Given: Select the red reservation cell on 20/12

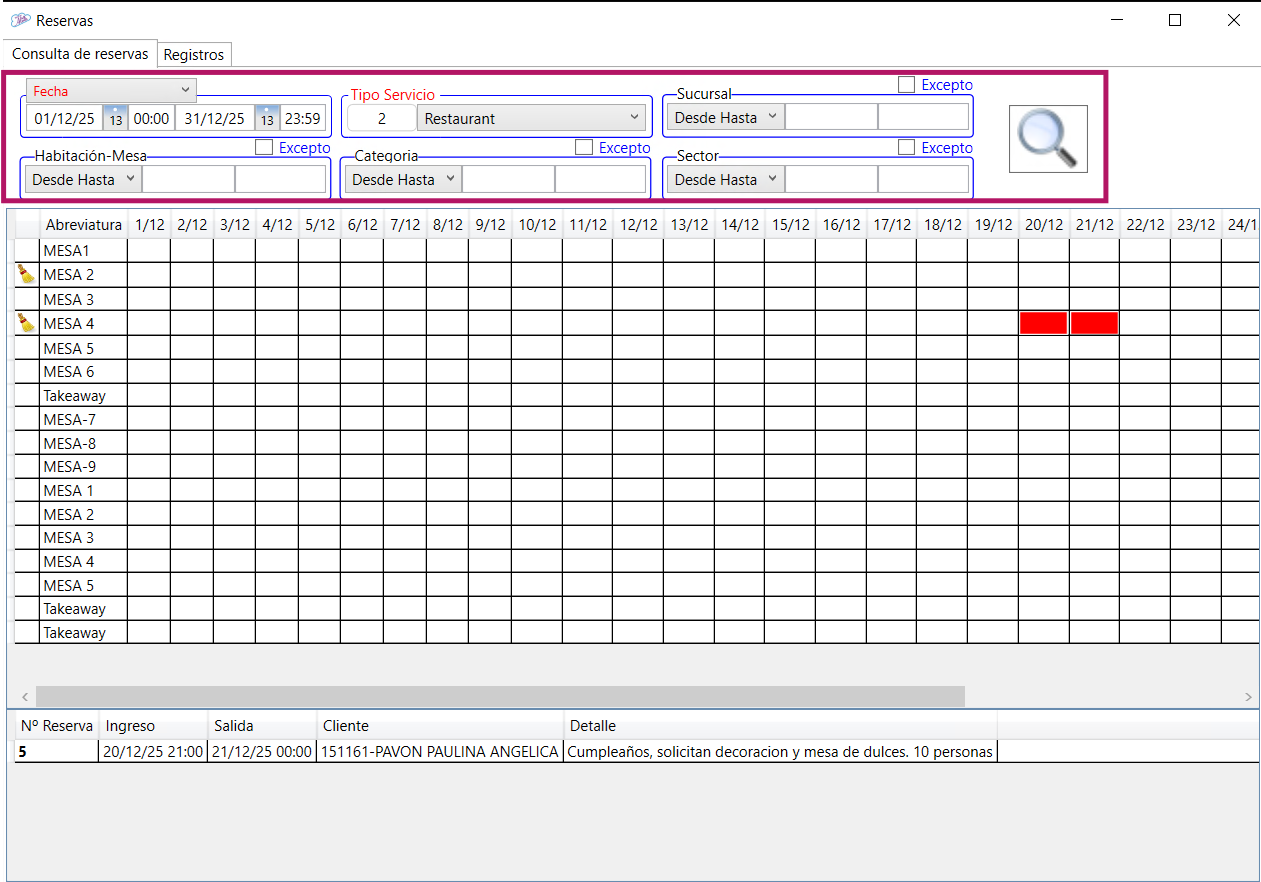Looking at the screenshot, I should coord(1043,323).
